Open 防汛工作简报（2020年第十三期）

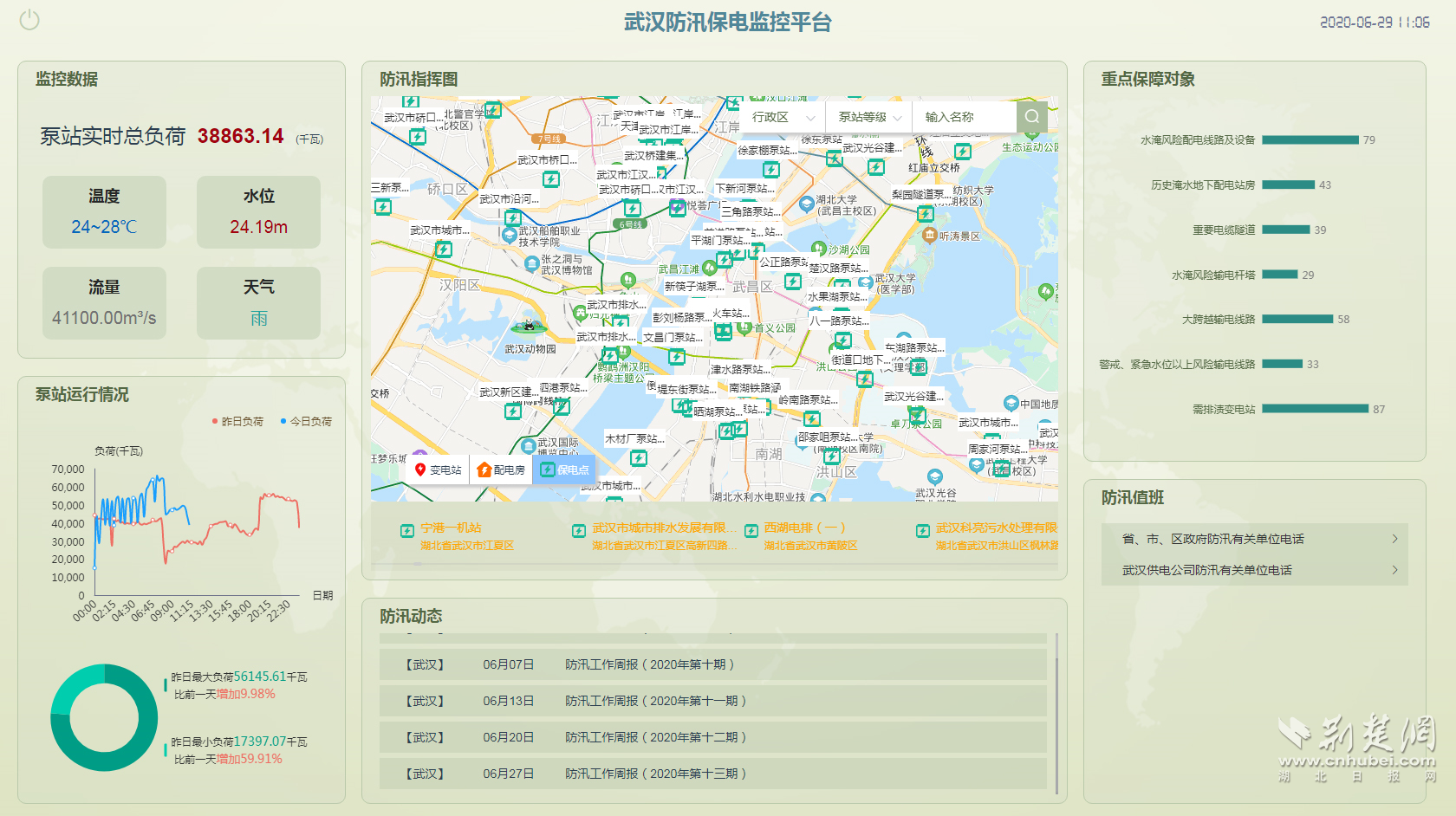(713, 774)
